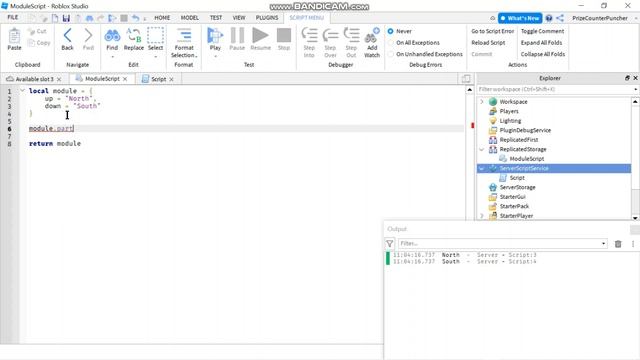Click Toggle Comment action
Image resolution: width=640 pixels, height=360 pixels.
[x=542, y=31]
